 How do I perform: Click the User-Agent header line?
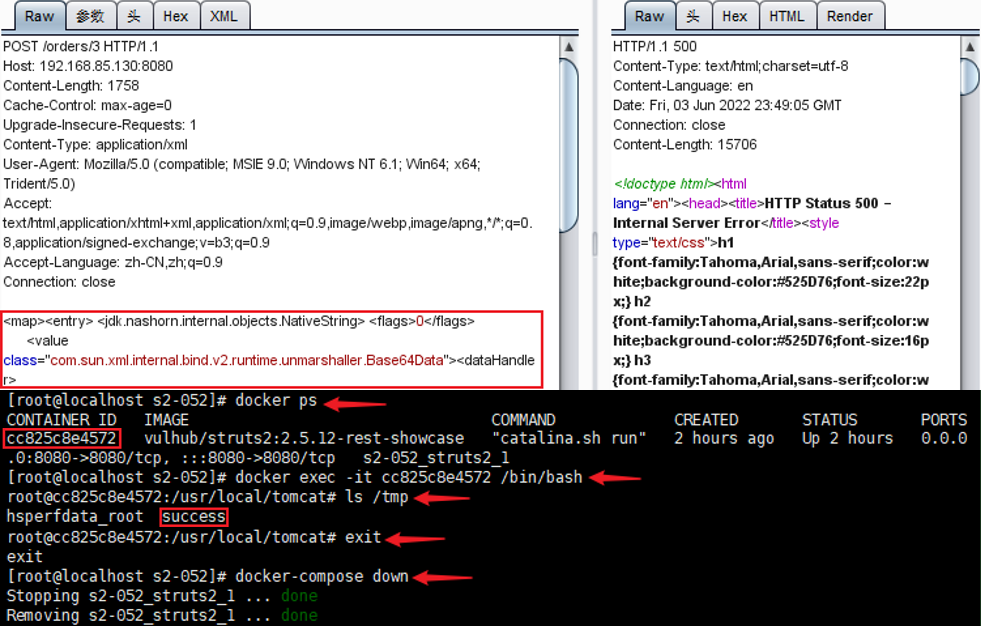click(x=241, y=173)
